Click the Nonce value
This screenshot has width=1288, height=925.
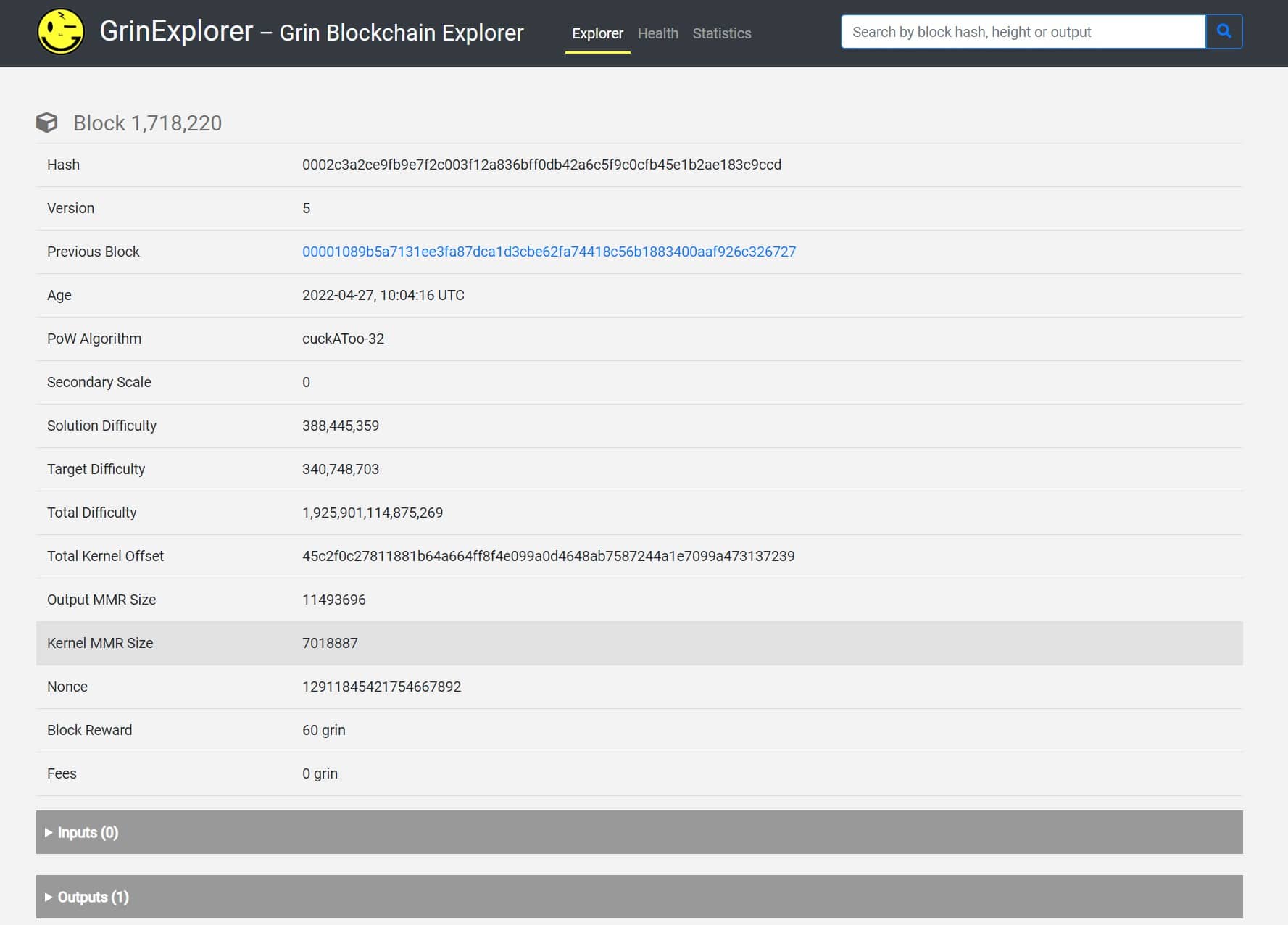pyautogui.click(x=381, y=687)
